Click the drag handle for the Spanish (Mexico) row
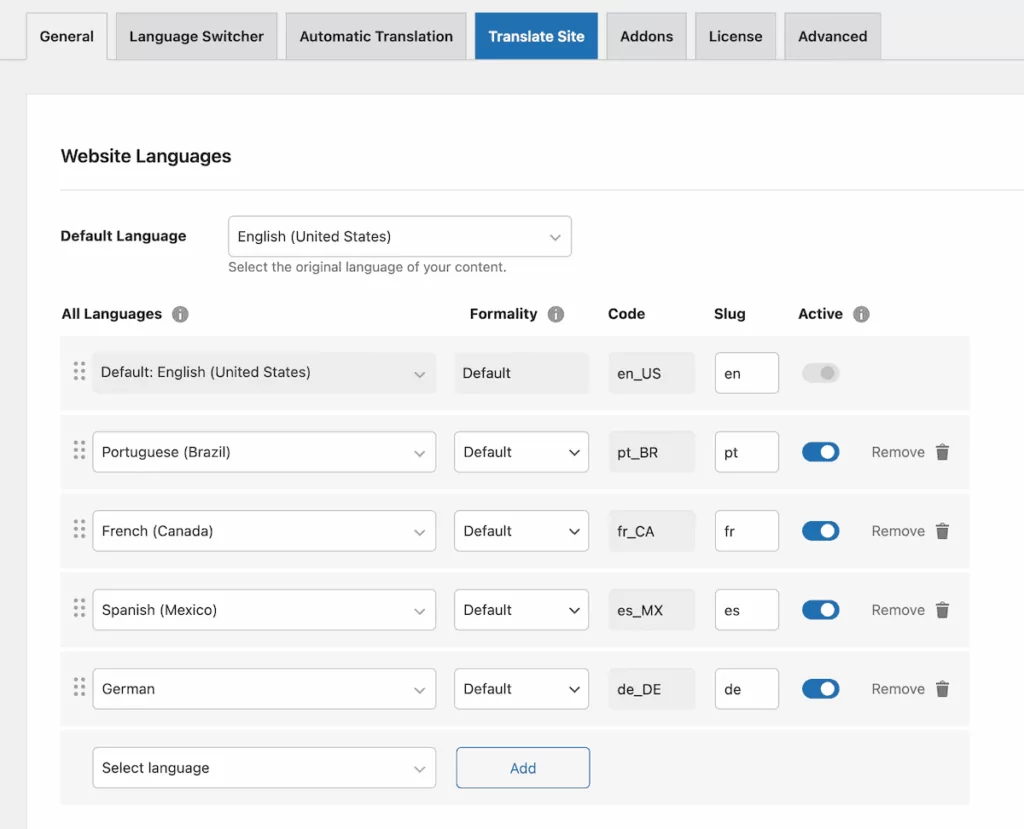The height and width of the screenshot is (829, 1024). pos(79,610)
